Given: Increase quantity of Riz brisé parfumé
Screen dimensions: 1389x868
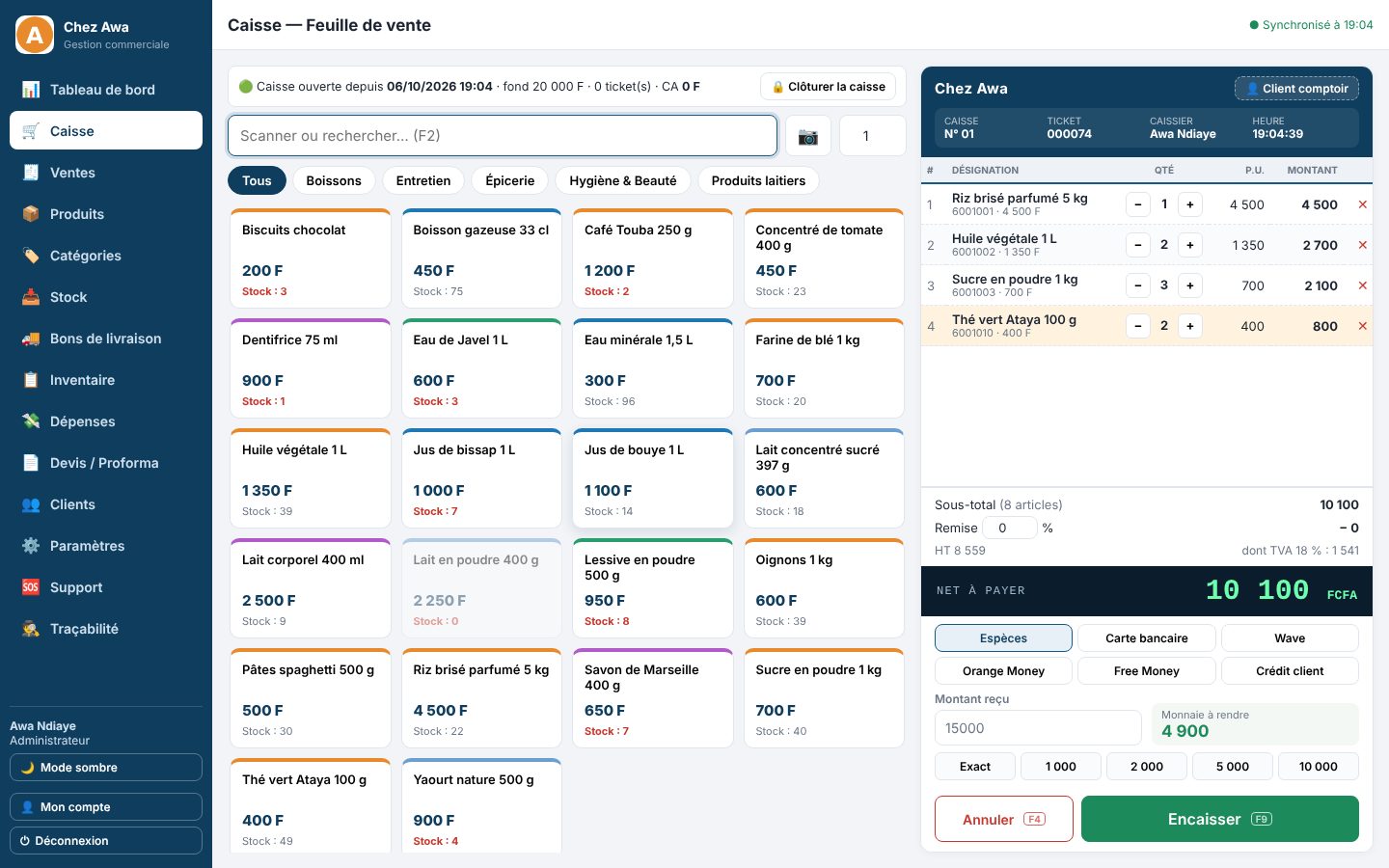Looking at the screenshot, I should (1190, 204).
